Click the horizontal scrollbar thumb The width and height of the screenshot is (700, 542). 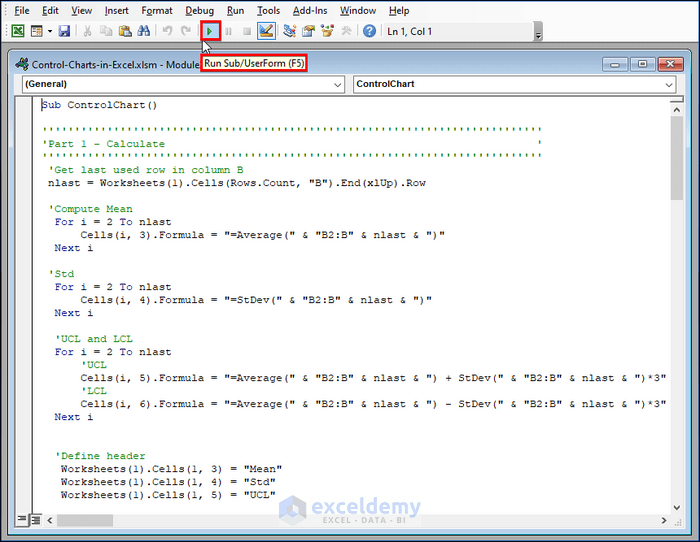coord(85,520)
